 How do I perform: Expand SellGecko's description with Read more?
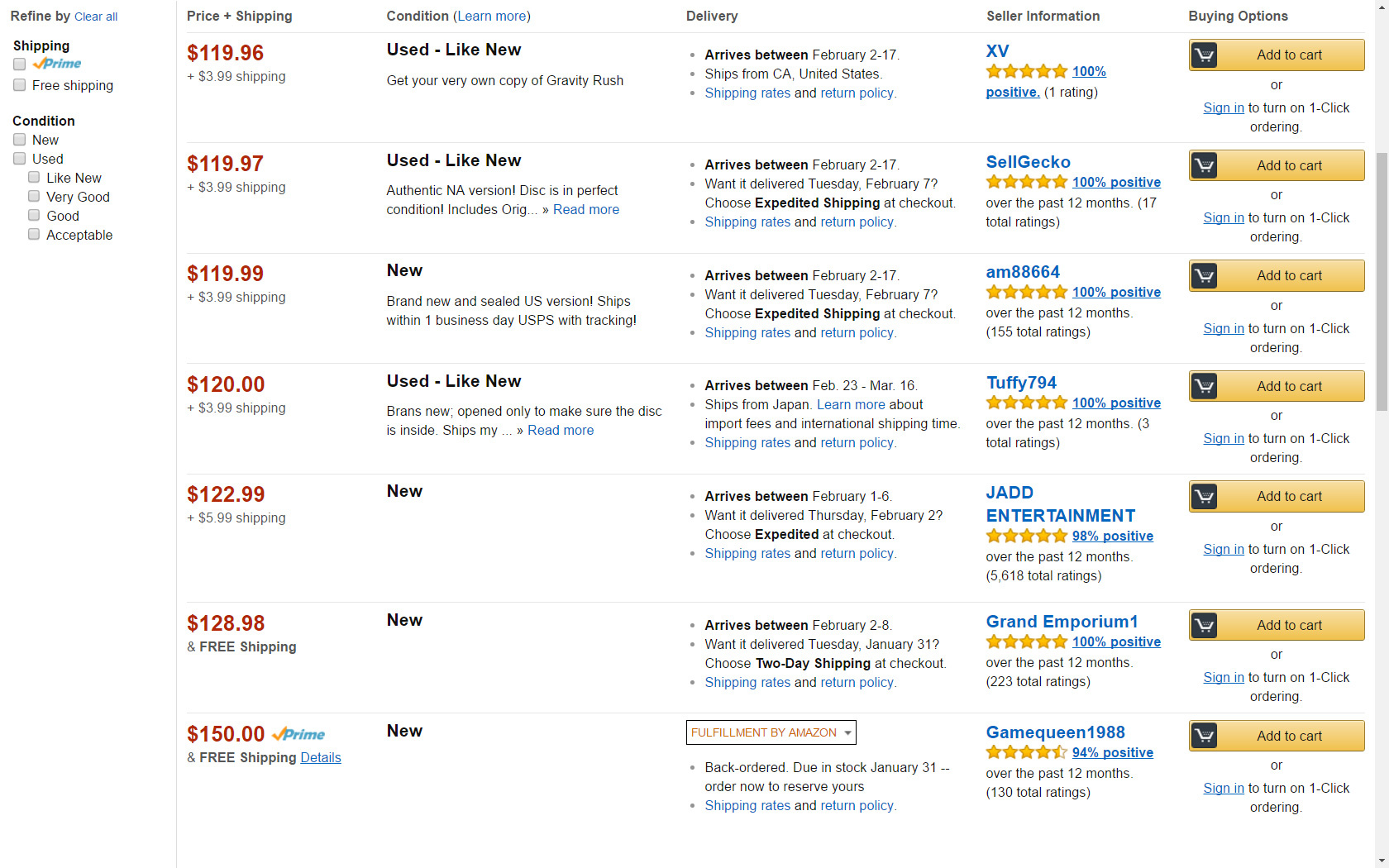(x=586, y=209)
